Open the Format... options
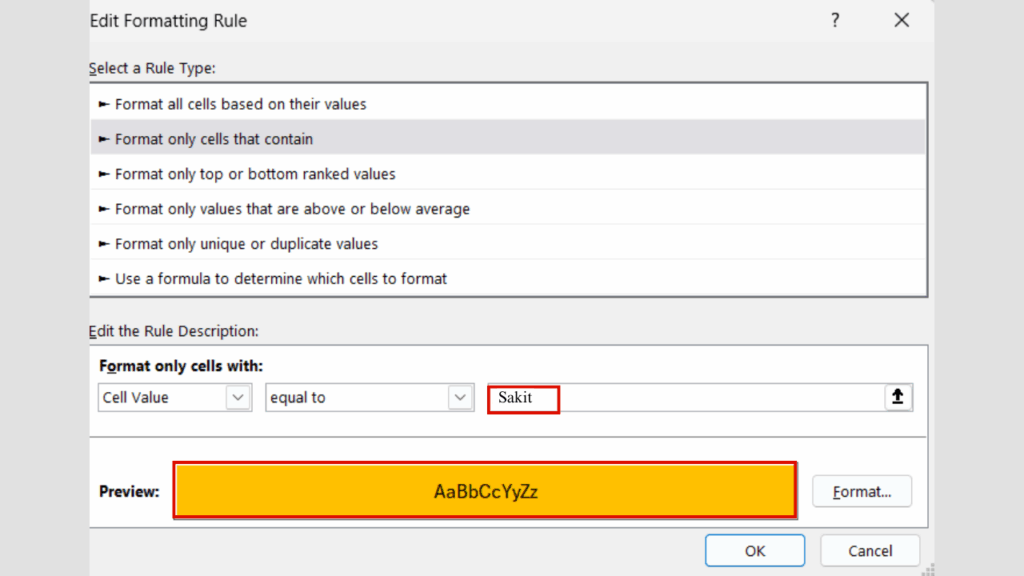 click(861, 491)
